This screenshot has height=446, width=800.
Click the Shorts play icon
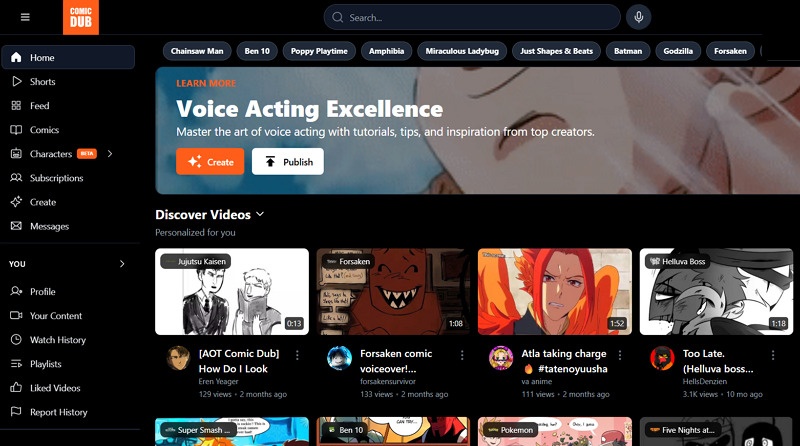click(x=16, y=81)
